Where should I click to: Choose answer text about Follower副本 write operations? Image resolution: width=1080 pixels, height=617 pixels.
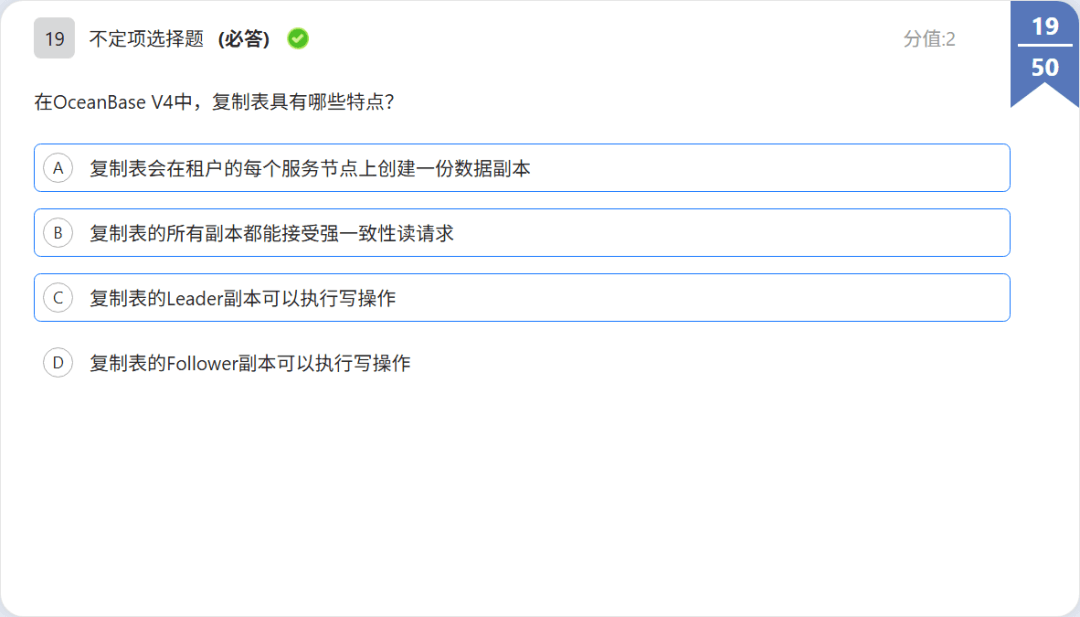[250, 363]
